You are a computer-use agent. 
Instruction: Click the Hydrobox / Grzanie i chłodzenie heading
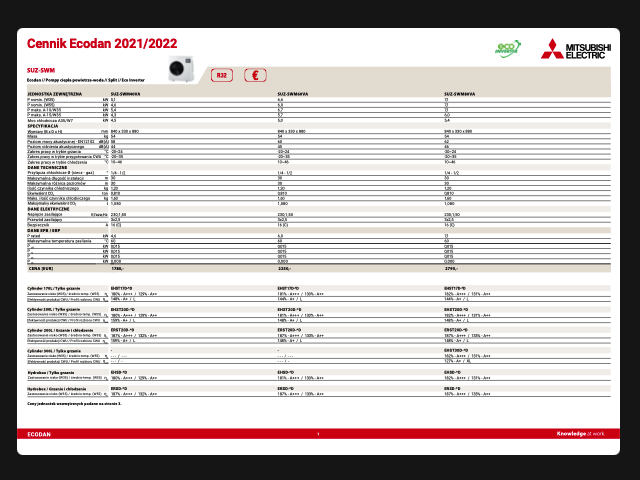[x=57, y=389]
